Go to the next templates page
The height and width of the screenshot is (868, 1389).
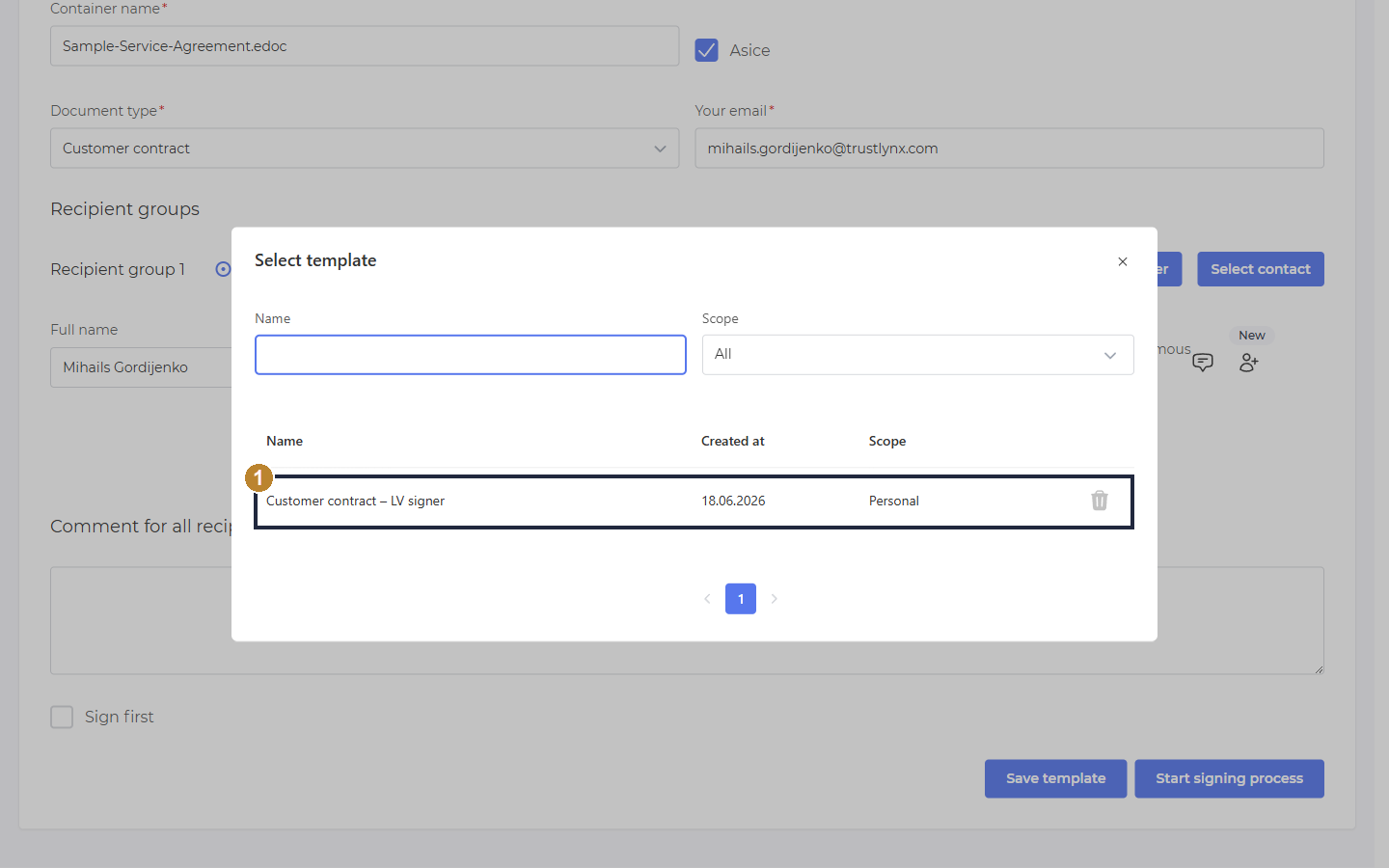click(775, 599)
